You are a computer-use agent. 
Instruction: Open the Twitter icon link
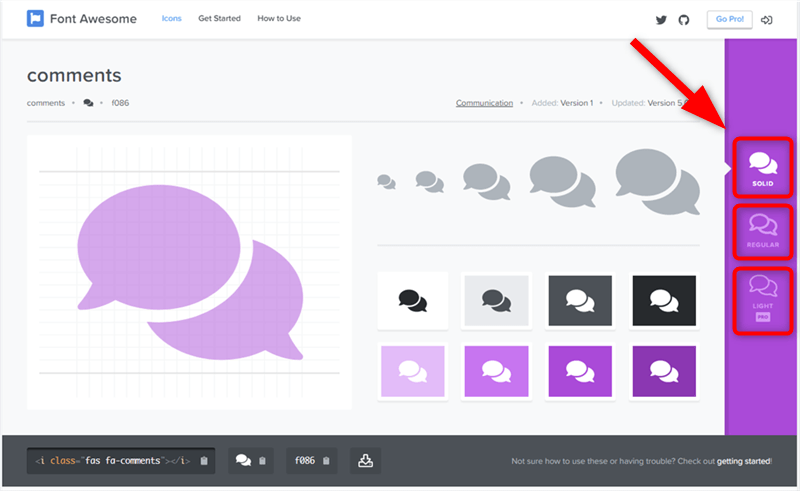tap(661, 19)
